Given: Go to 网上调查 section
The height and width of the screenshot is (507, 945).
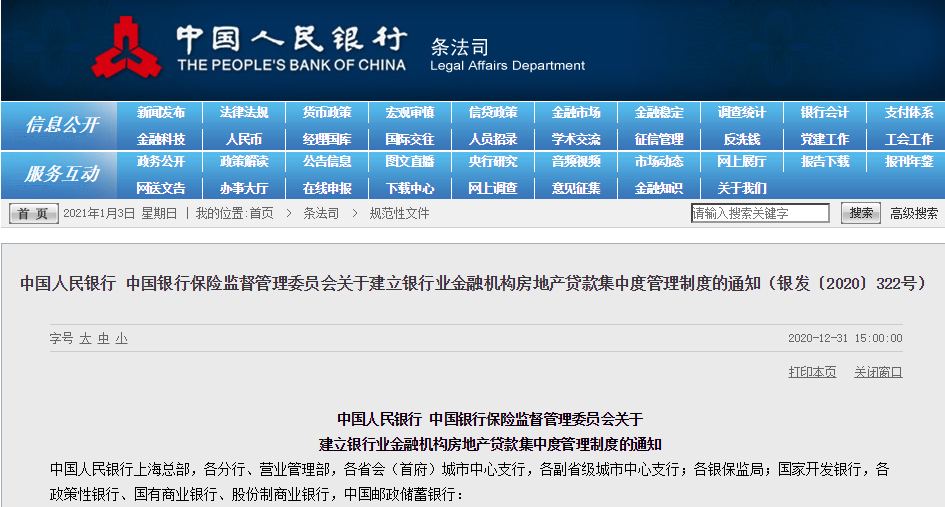Looking at the screenshot, I should tap(493, 188).
